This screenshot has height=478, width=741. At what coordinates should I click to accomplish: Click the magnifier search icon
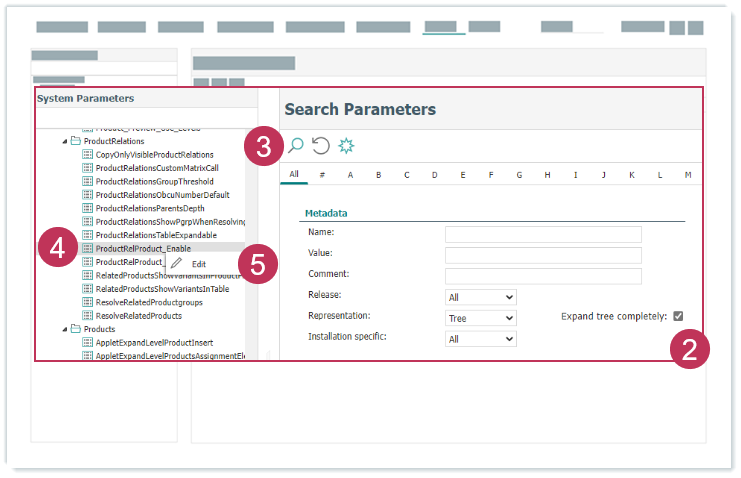(x=296, y=146)
